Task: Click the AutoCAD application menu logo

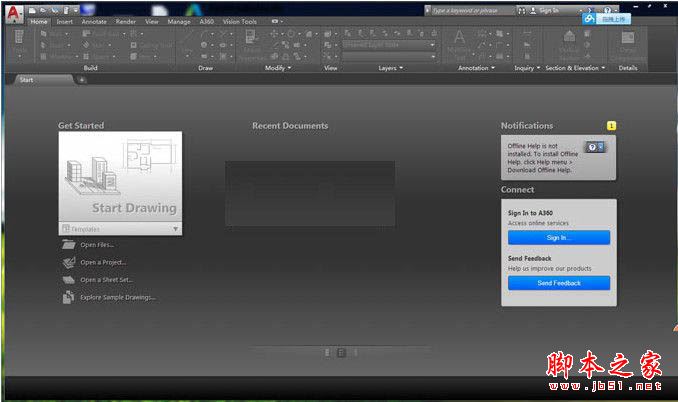Action: 13,13
